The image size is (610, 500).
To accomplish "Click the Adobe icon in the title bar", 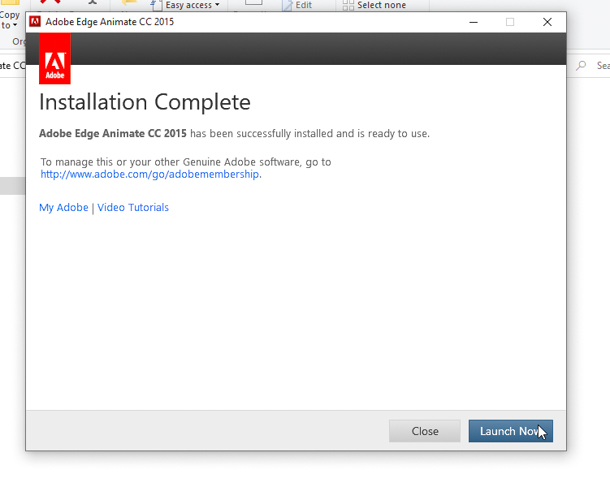I will click(x=35, y=22).
